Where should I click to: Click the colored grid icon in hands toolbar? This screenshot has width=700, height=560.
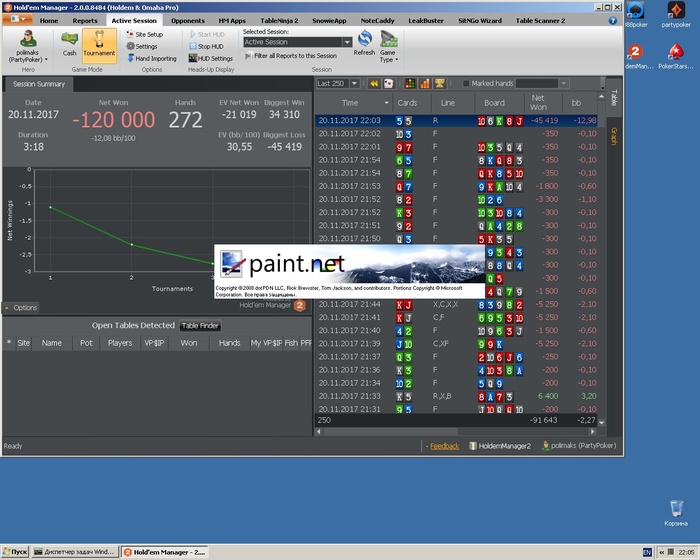pos(410,84)
